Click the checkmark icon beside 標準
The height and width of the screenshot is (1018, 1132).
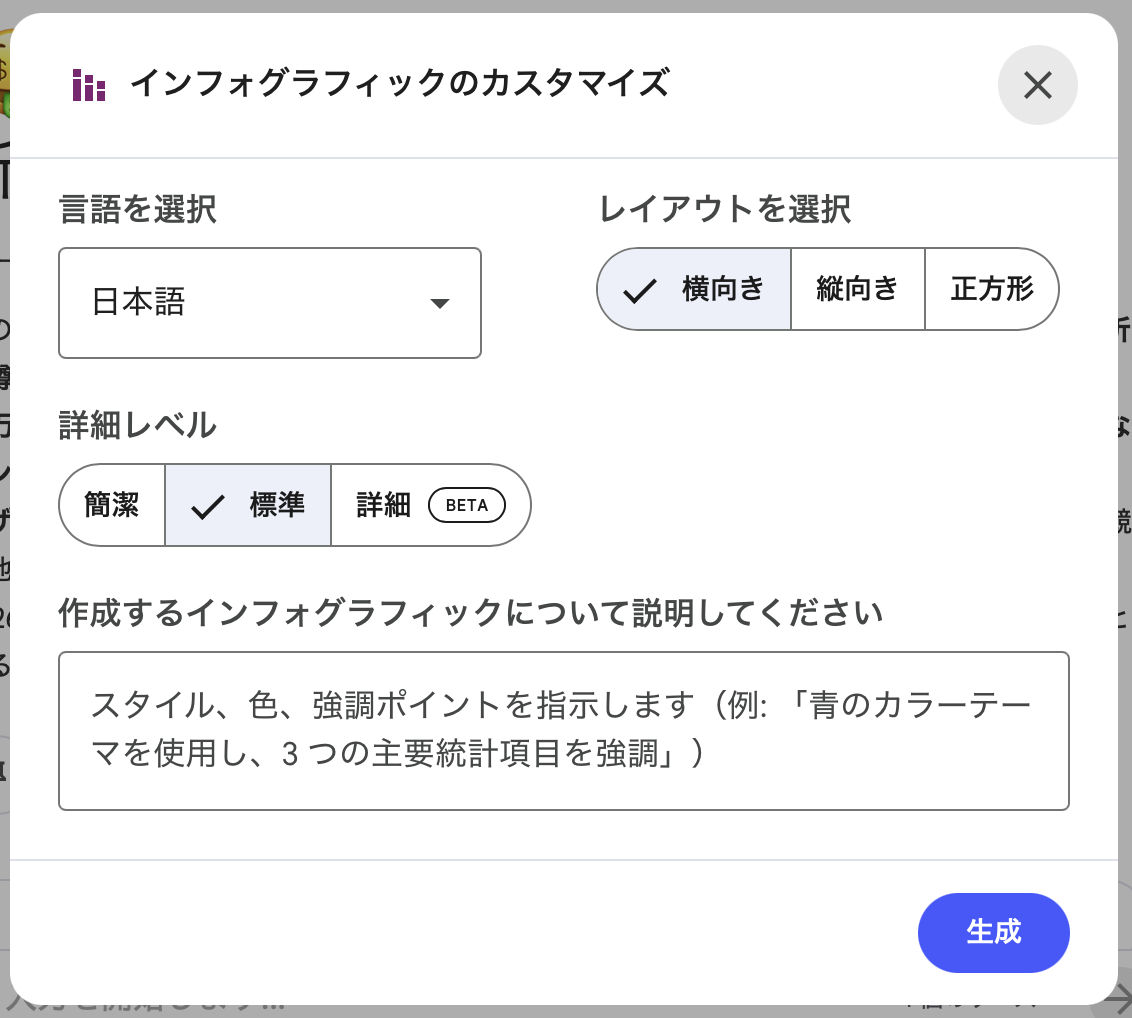207,507
